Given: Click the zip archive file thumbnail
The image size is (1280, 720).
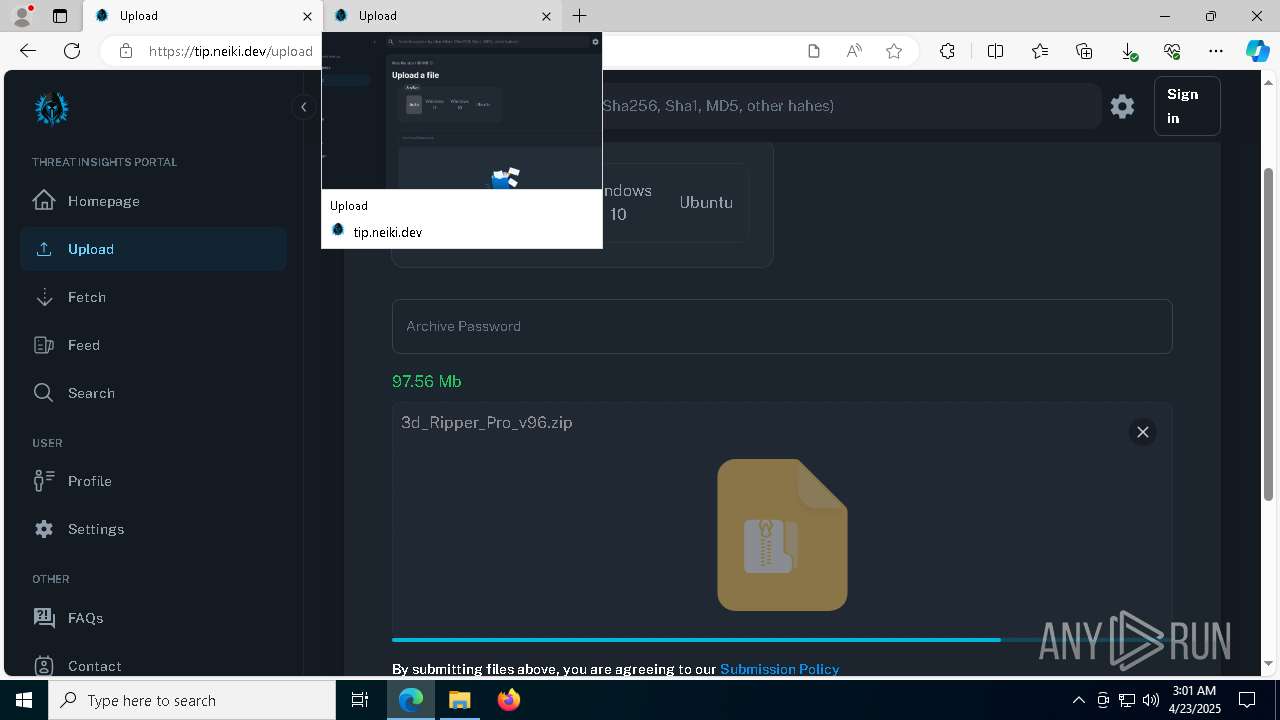Looking at the screenshot, I should point(782,535).
